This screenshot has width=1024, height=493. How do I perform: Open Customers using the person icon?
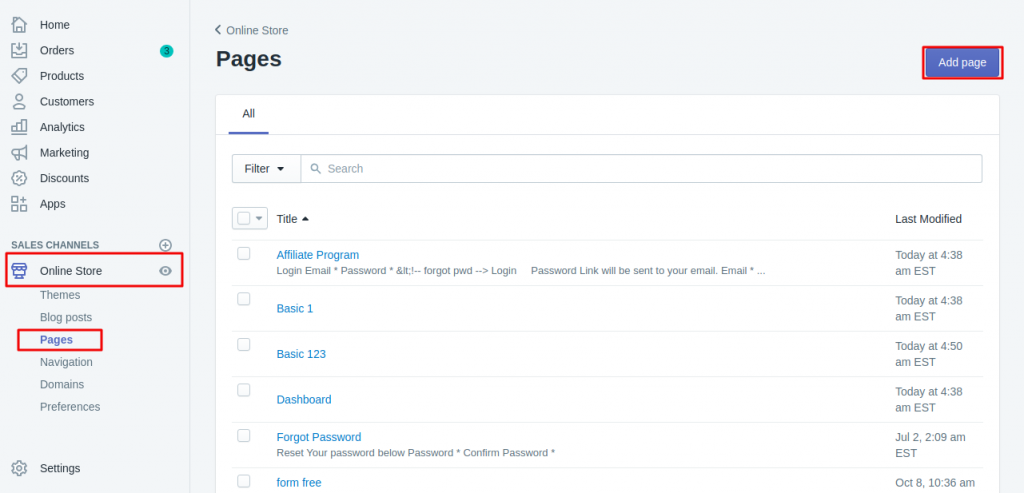tap(19, 101)
